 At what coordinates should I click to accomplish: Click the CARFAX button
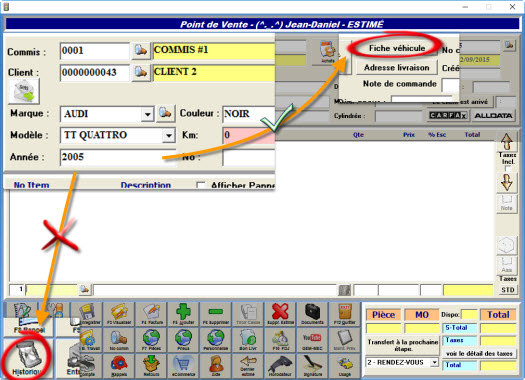tap(448, 116)
